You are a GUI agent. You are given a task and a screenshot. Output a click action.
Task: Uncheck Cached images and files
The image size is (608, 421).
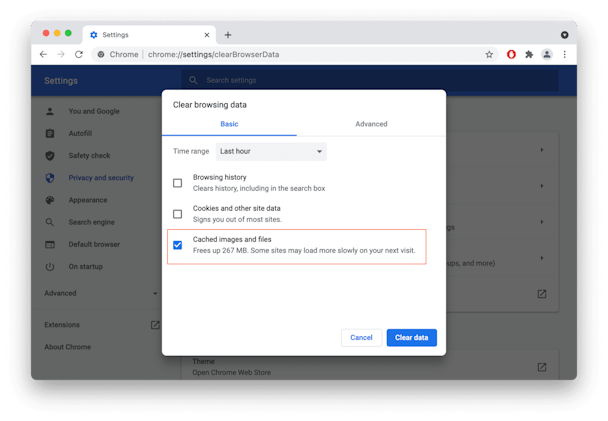click(x=178, y=245)
